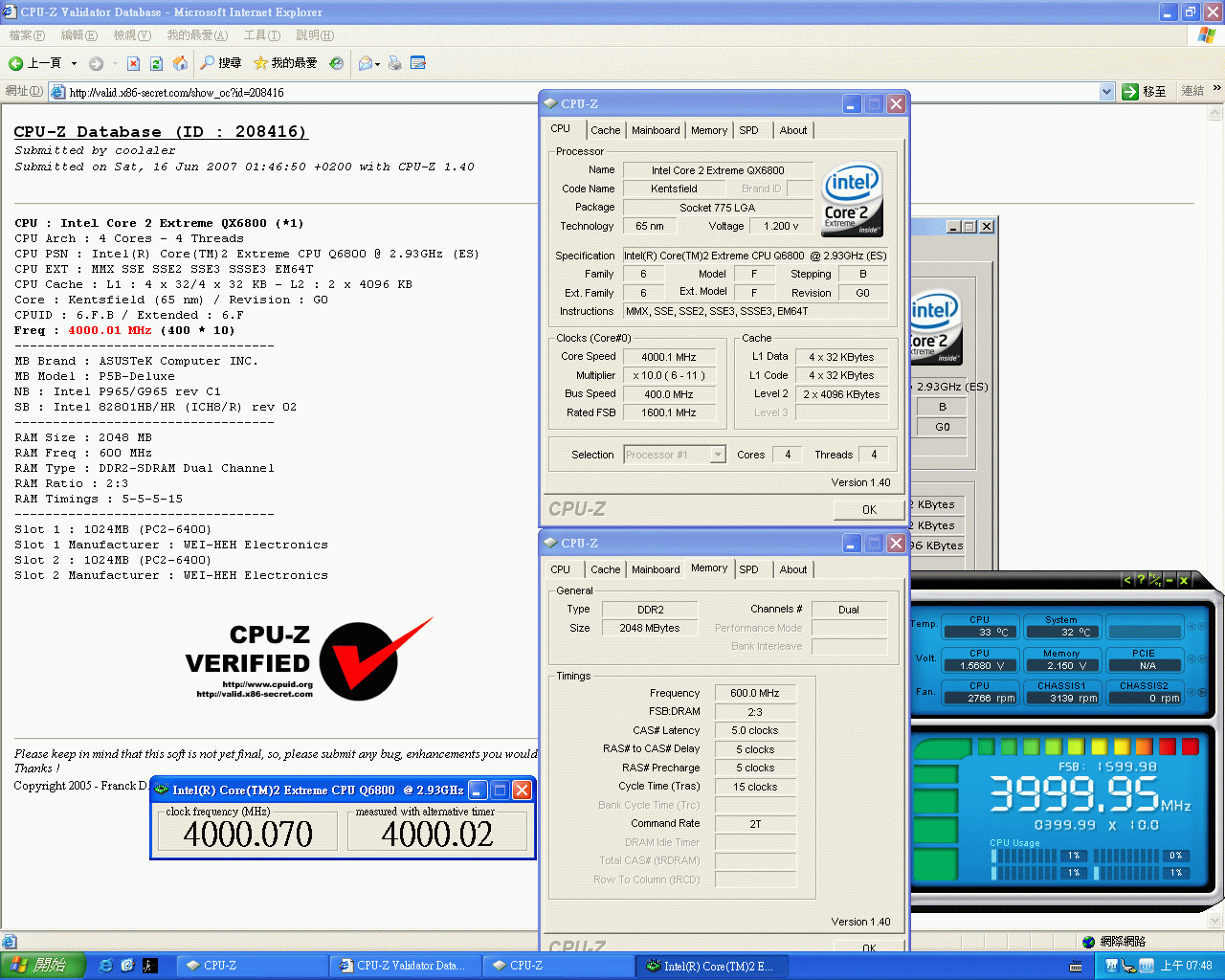Click the IE Print icon
This screenshot has width=1225, height=980.
(394, 63)
